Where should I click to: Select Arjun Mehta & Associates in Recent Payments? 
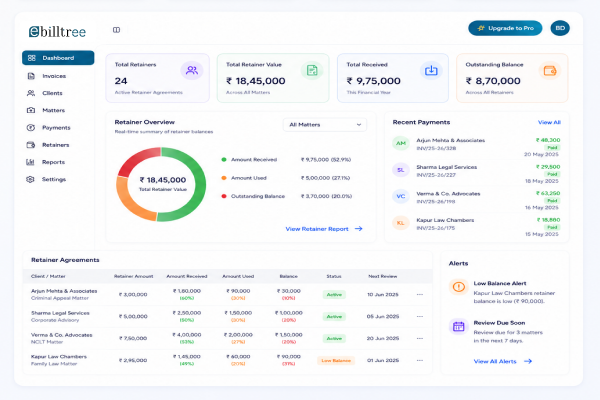pos(450,140)
